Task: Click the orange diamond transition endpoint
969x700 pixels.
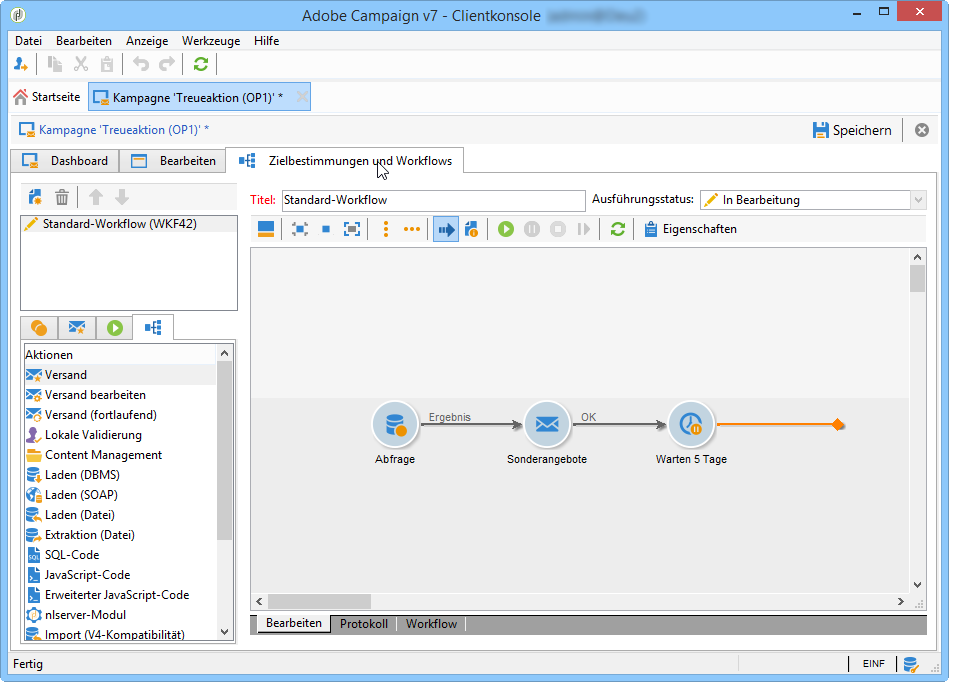Action: (838, 424)
